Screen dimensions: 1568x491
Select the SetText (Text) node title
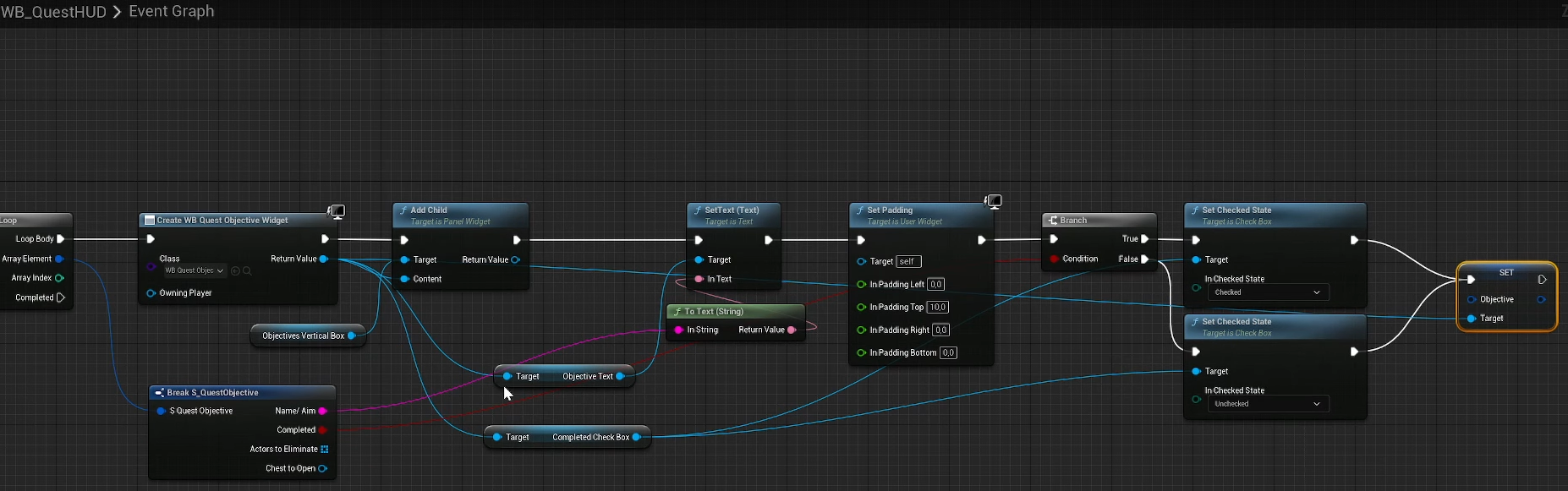click(732, 210)
